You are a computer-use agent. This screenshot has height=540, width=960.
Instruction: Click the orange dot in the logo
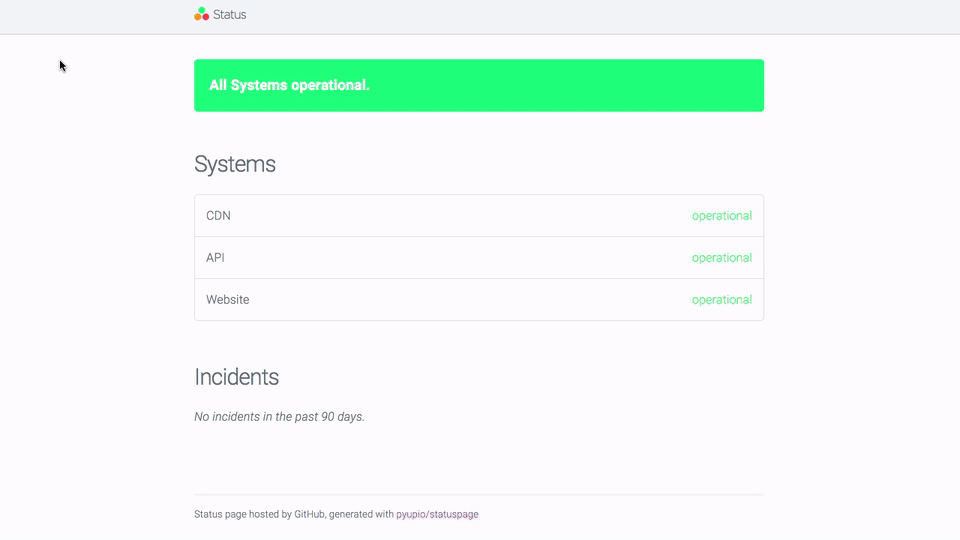click(x=198, y=17)
